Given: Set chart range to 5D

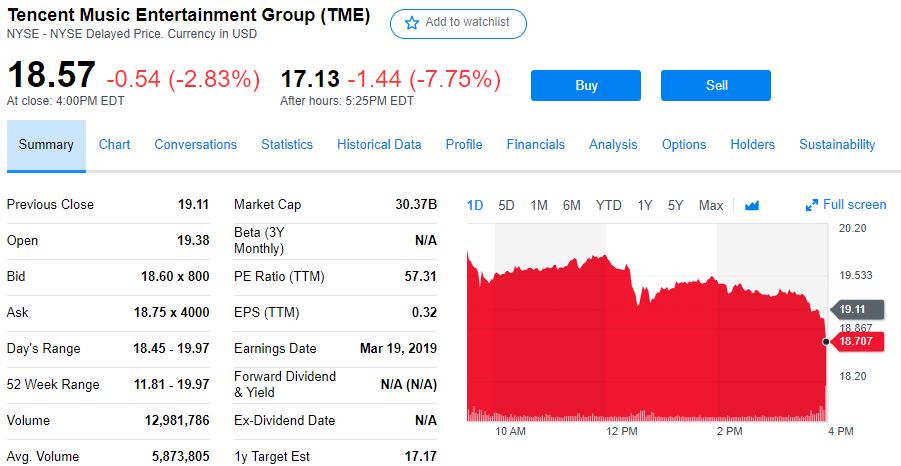Looking at the screenshot, I should 506,206.
